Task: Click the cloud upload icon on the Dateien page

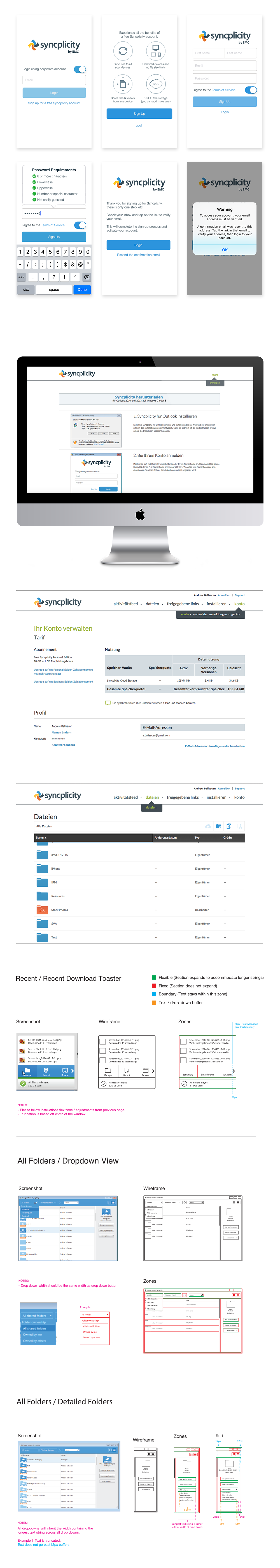Action: pos(208,827)
